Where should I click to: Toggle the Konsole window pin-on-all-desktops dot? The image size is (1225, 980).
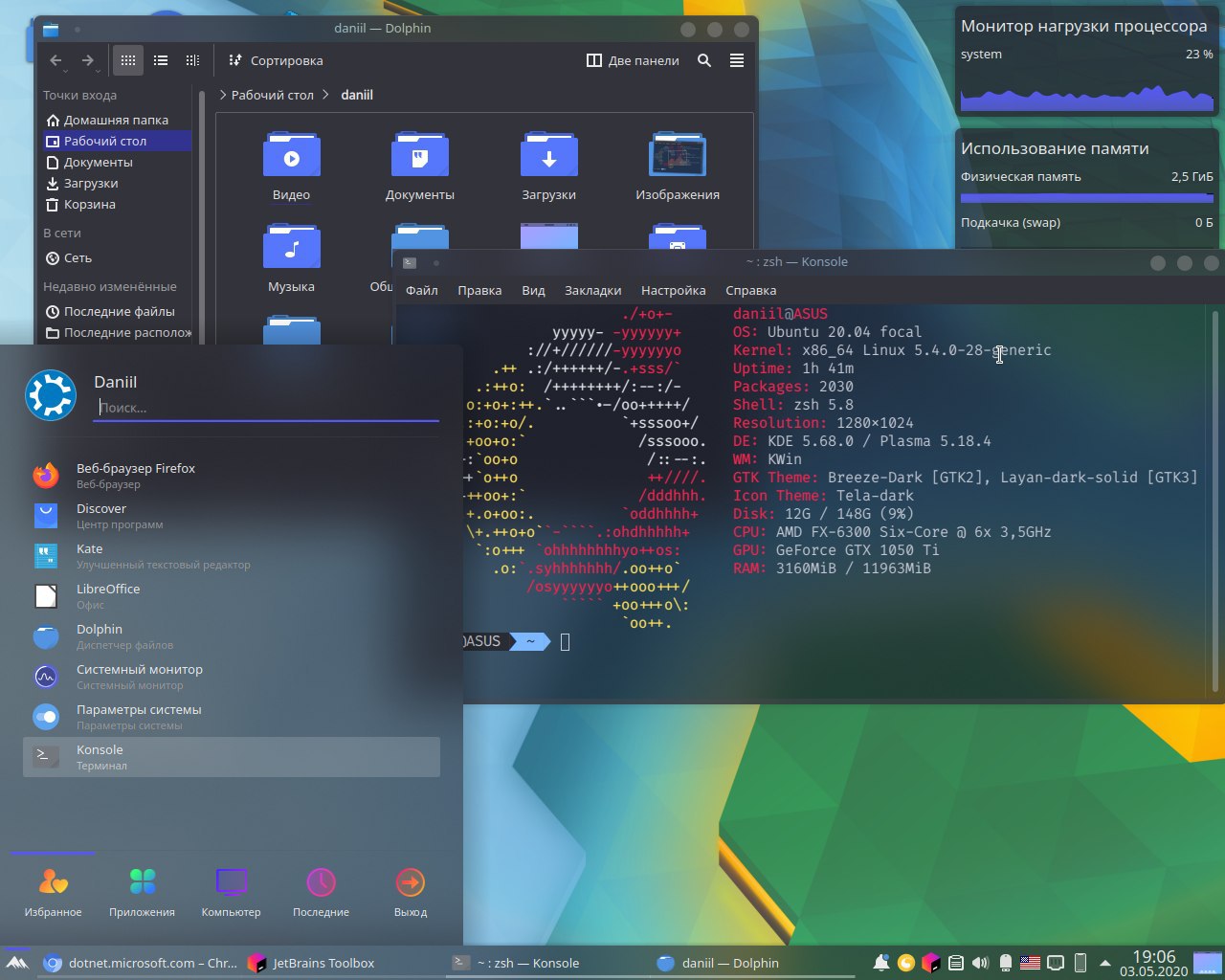(x=436, y=262)
